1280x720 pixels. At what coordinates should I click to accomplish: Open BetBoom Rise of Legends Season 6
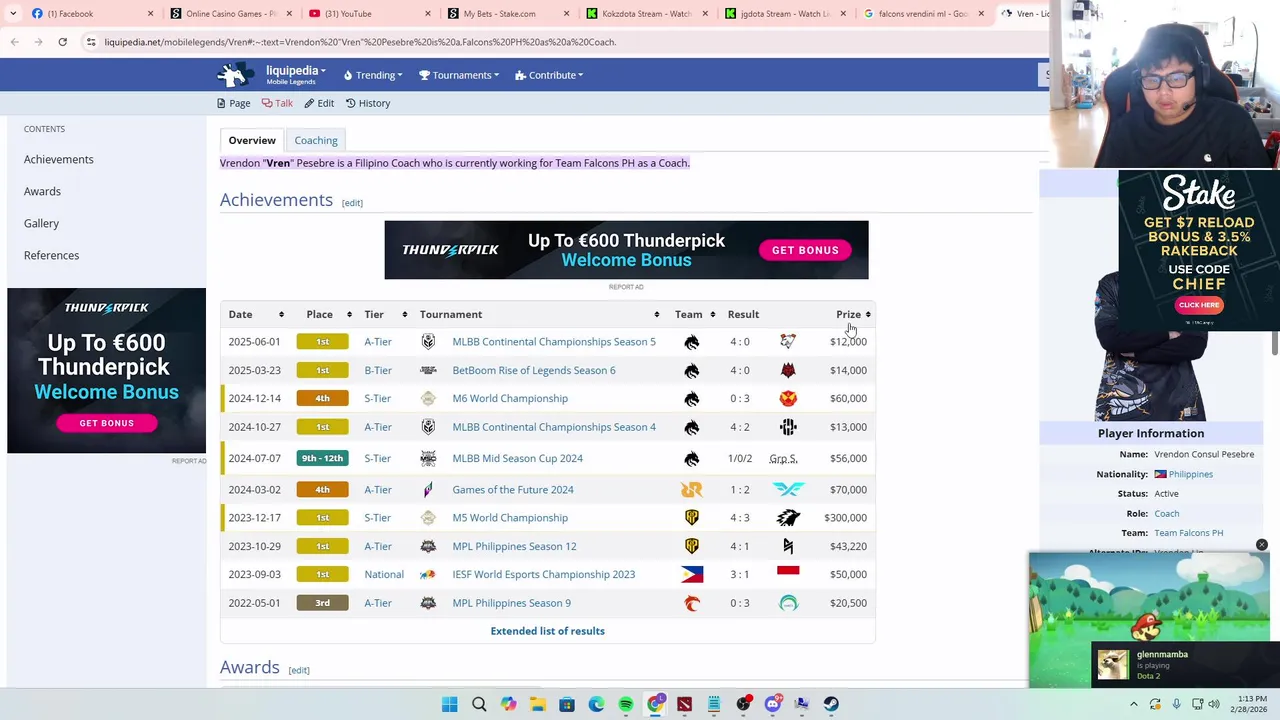tap(534, 370)
